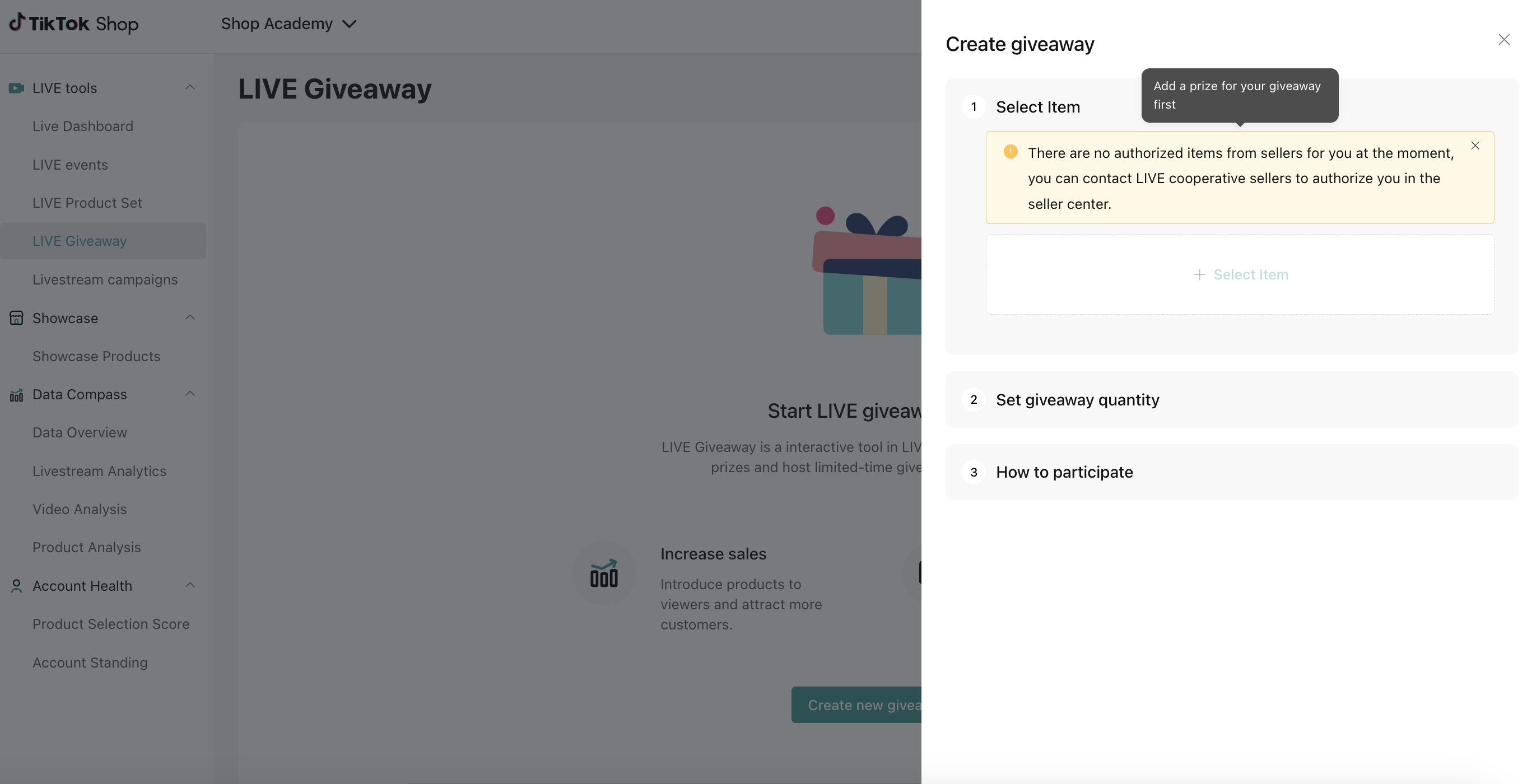Collapse the LIVE tools section

click(x=190, y=88)
